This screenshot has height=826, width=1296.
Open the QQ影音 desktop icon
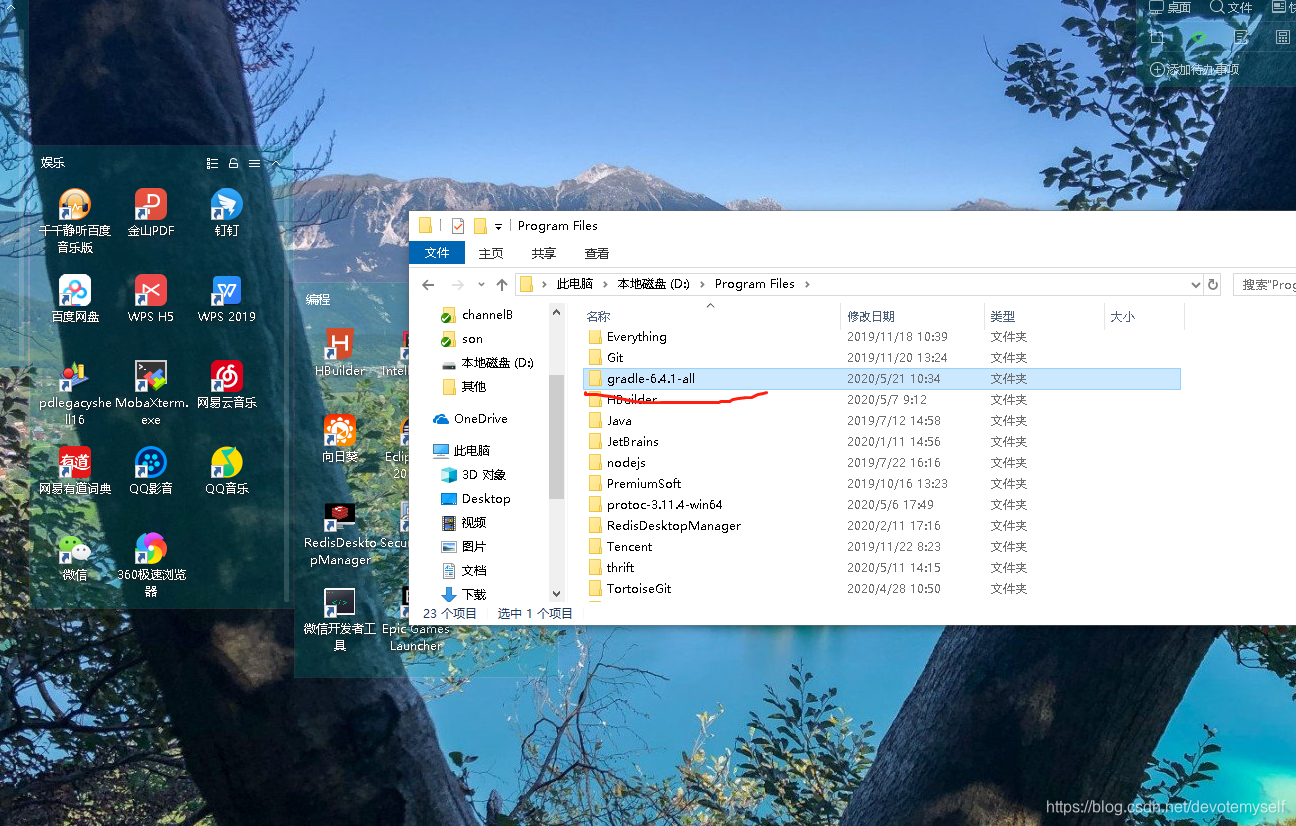pos(151,472)
